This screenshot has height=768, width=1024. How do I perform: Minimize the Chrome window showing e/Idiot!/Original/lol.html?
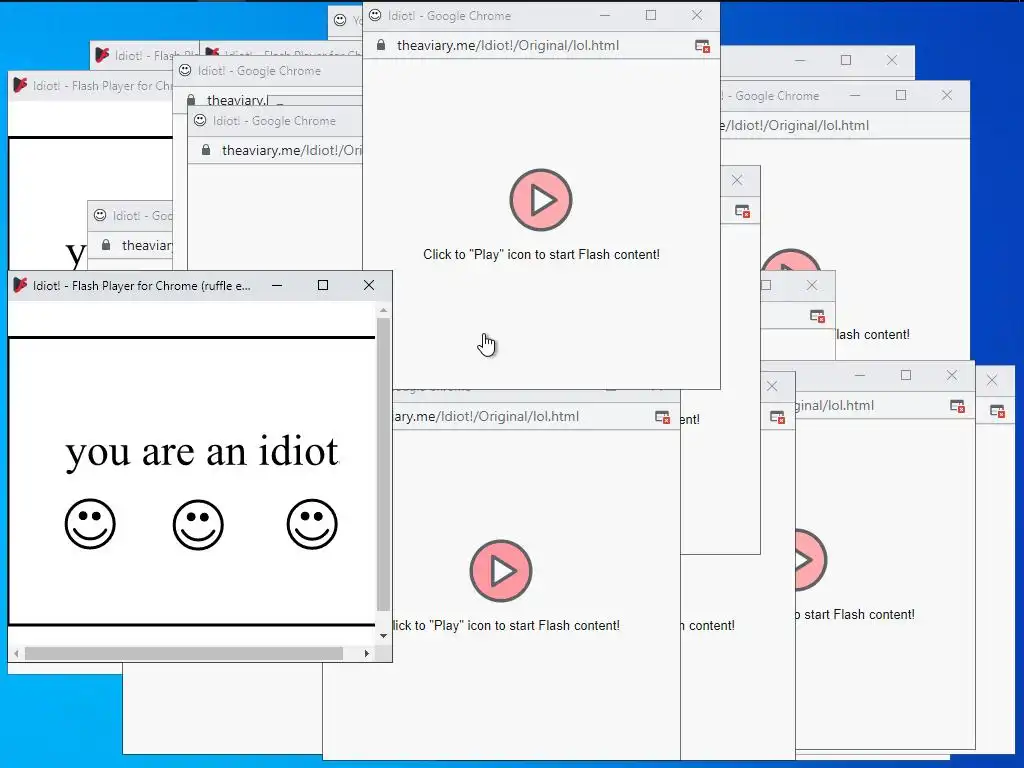(855, 95)
